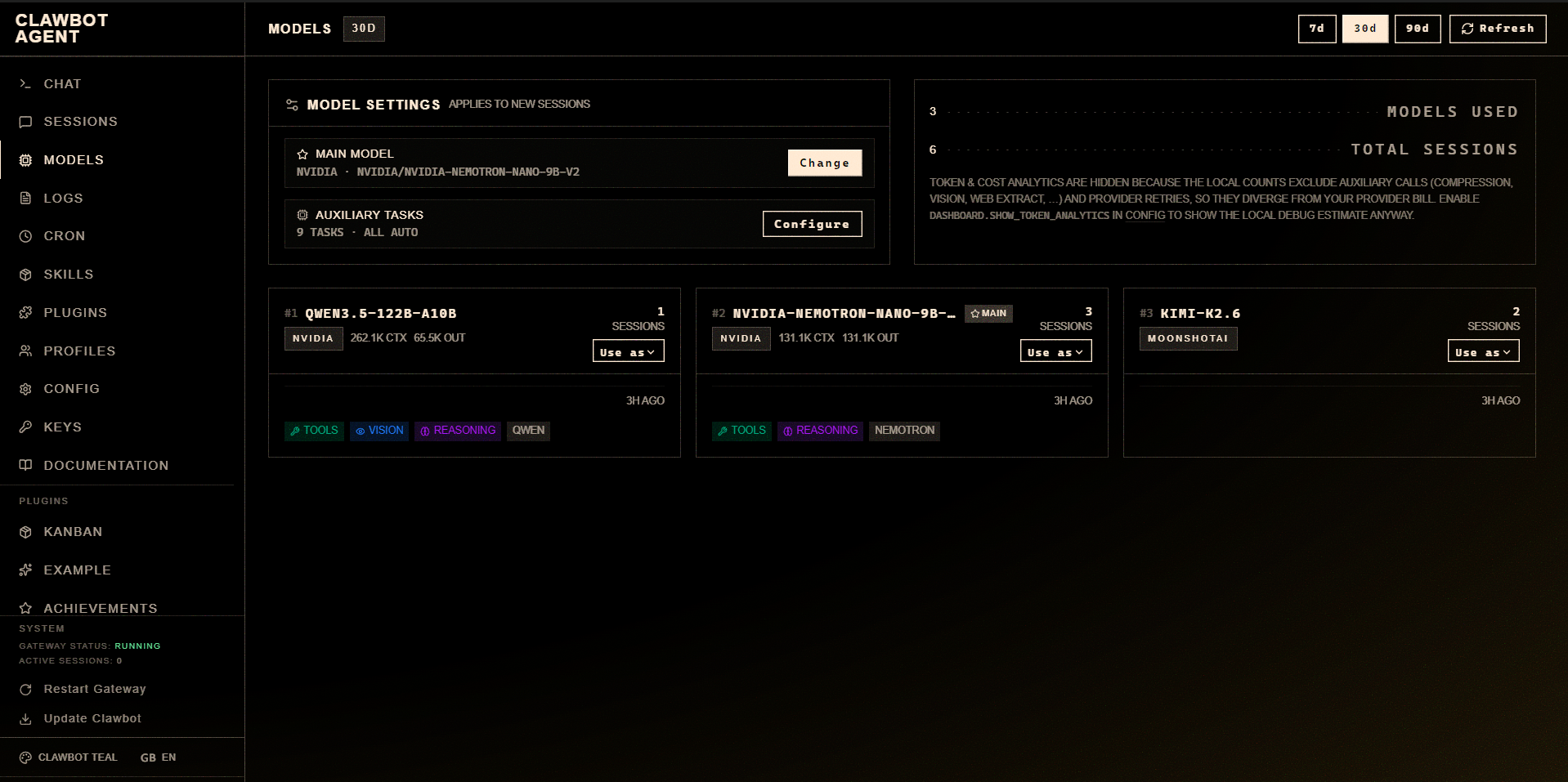Click the 'NEMOTRON' tag on second card
Screen dimensions: 1568x782
tap(904, 431)
